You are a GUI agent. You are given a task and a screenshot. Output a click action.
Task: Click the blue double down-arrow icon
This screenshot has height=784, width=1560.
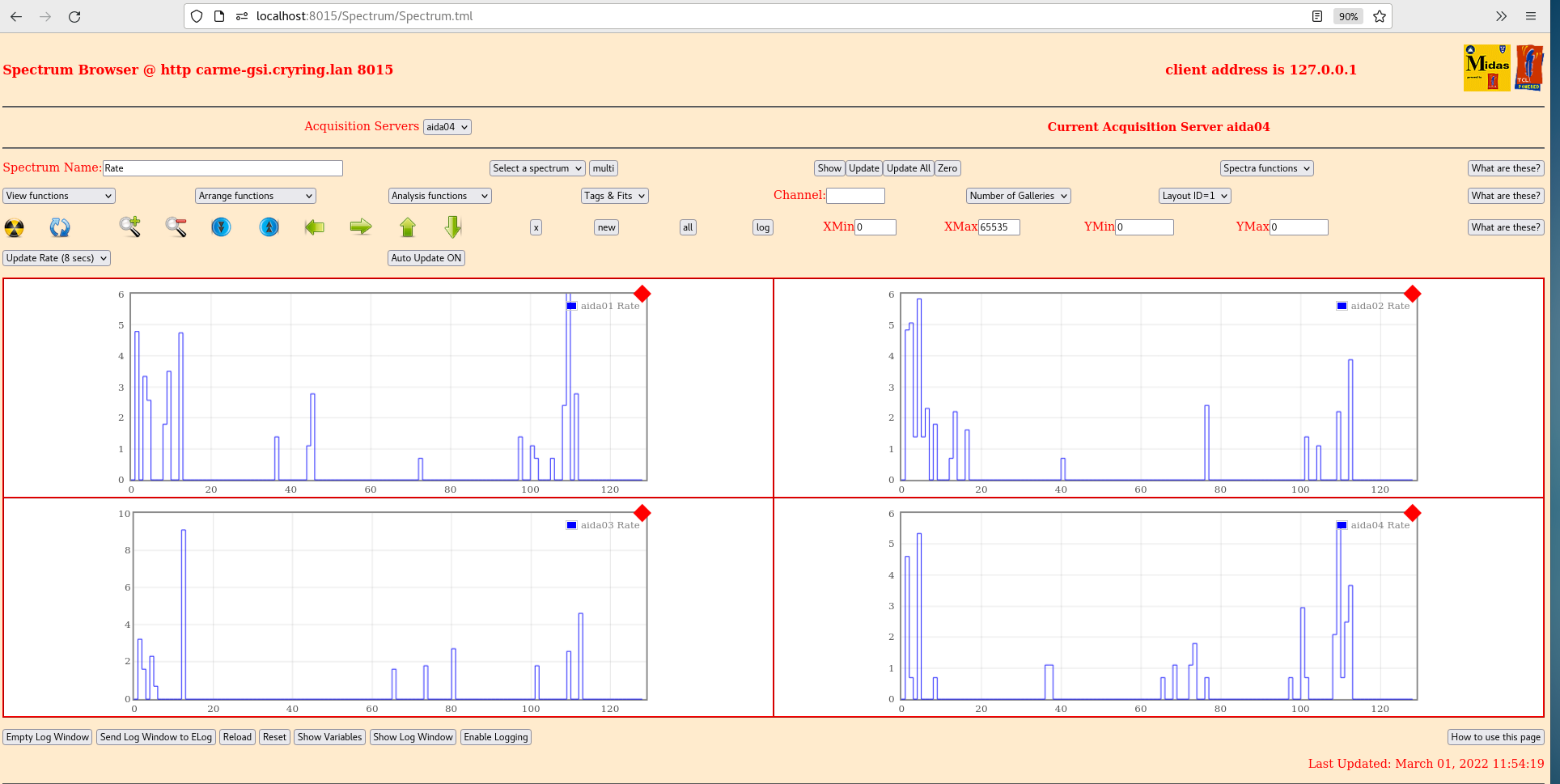click(221, 227)
